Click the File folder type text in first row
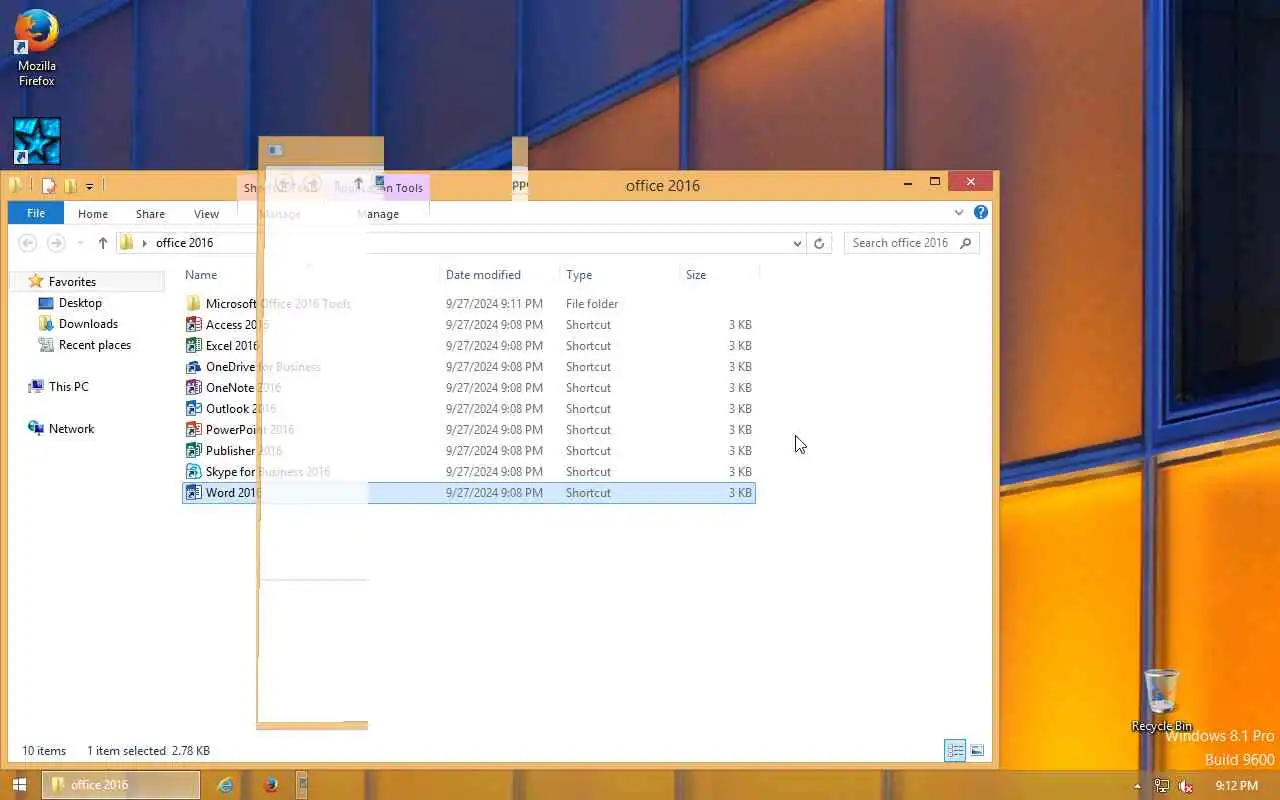This screenshot has width=1280, height=800. 592,304
